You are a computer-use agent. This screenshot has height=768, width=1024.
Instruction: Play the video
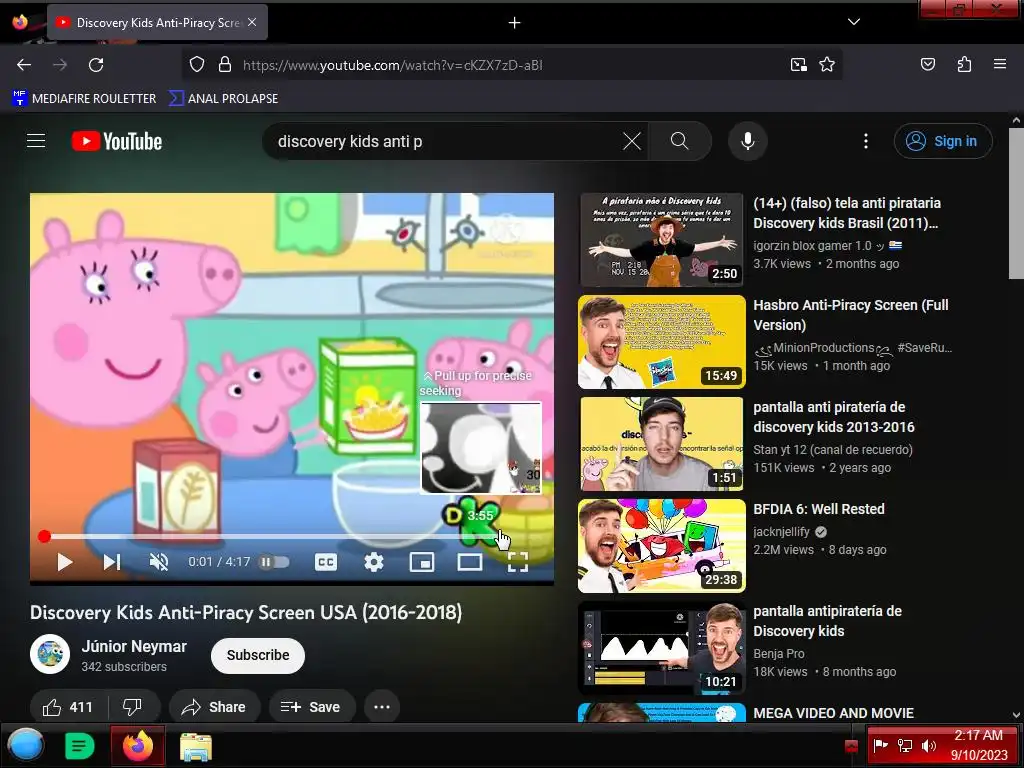pos(64,562)
